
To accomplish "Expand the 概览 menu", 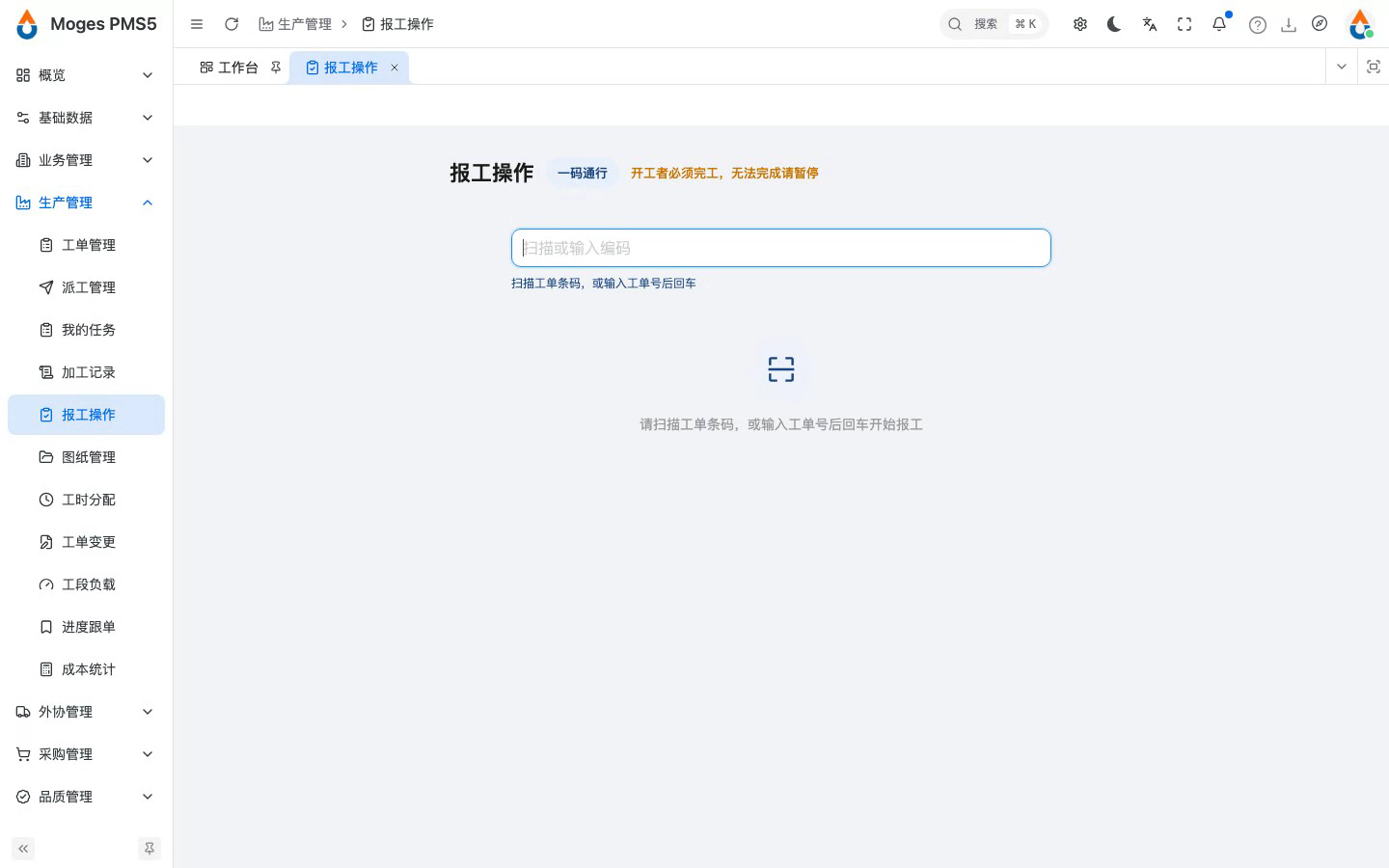I will pos(86,75).
